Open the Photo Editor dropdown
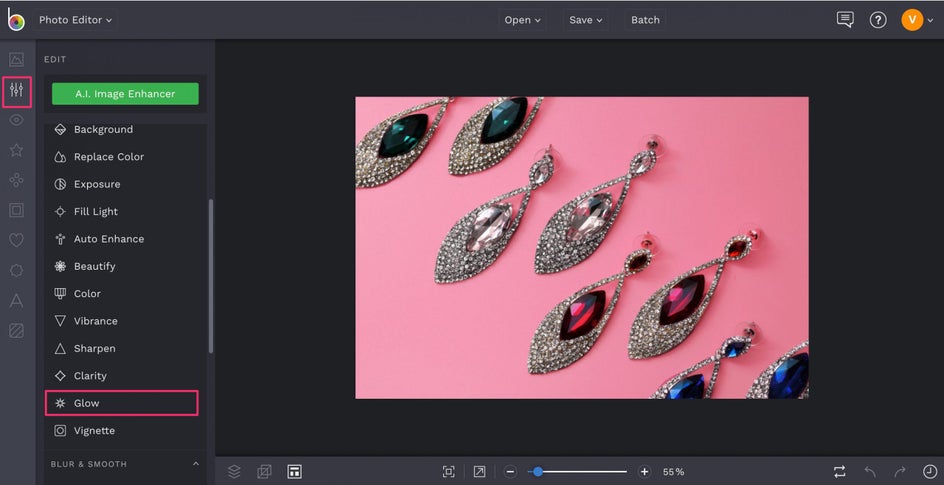Screen dimensions: 944x485 [x=75, y=20]
